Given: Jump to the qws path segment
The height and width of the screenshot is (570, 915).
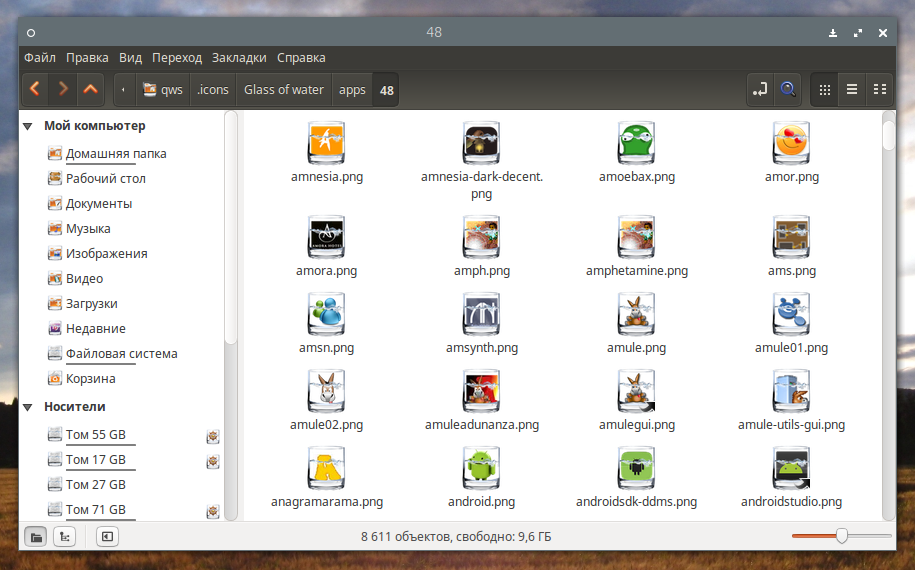Looking at the screenshot, I should (163, 89).
